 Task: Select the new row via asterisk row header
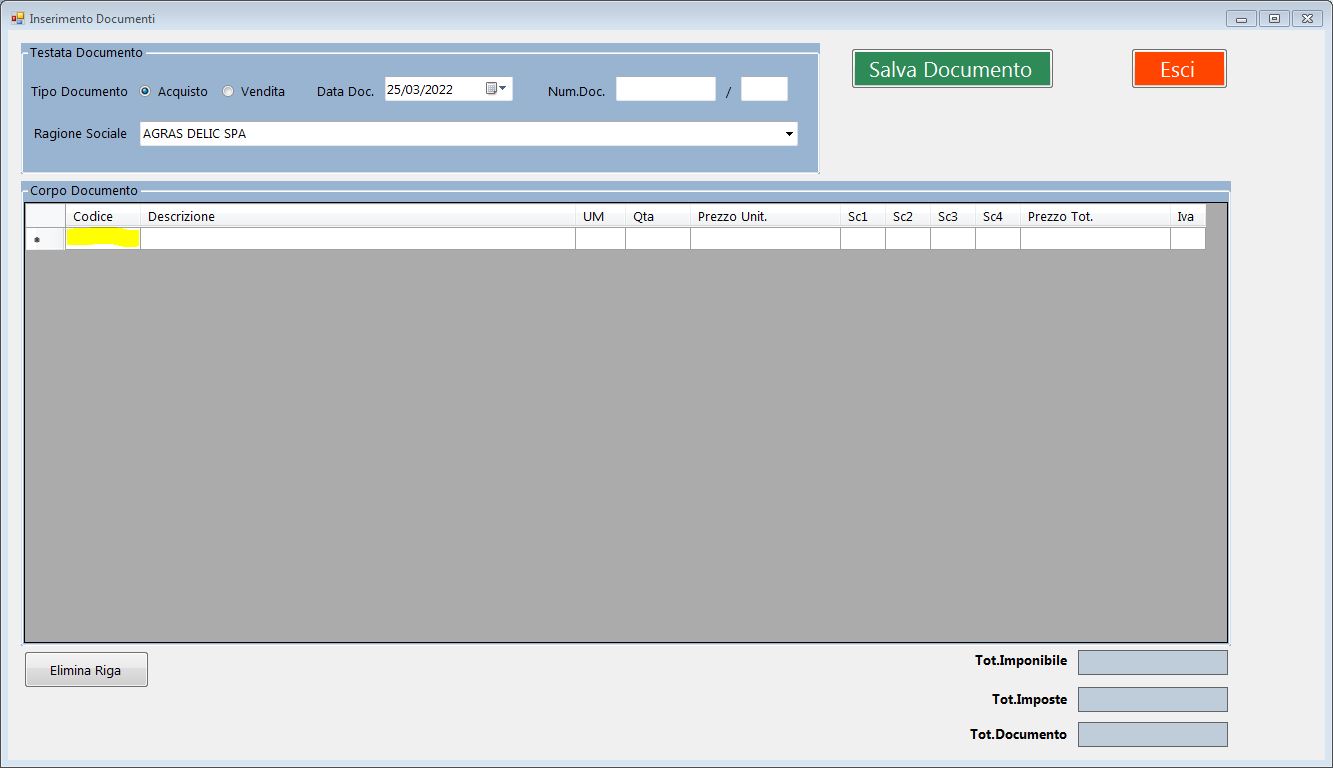[x=45, y=238]
